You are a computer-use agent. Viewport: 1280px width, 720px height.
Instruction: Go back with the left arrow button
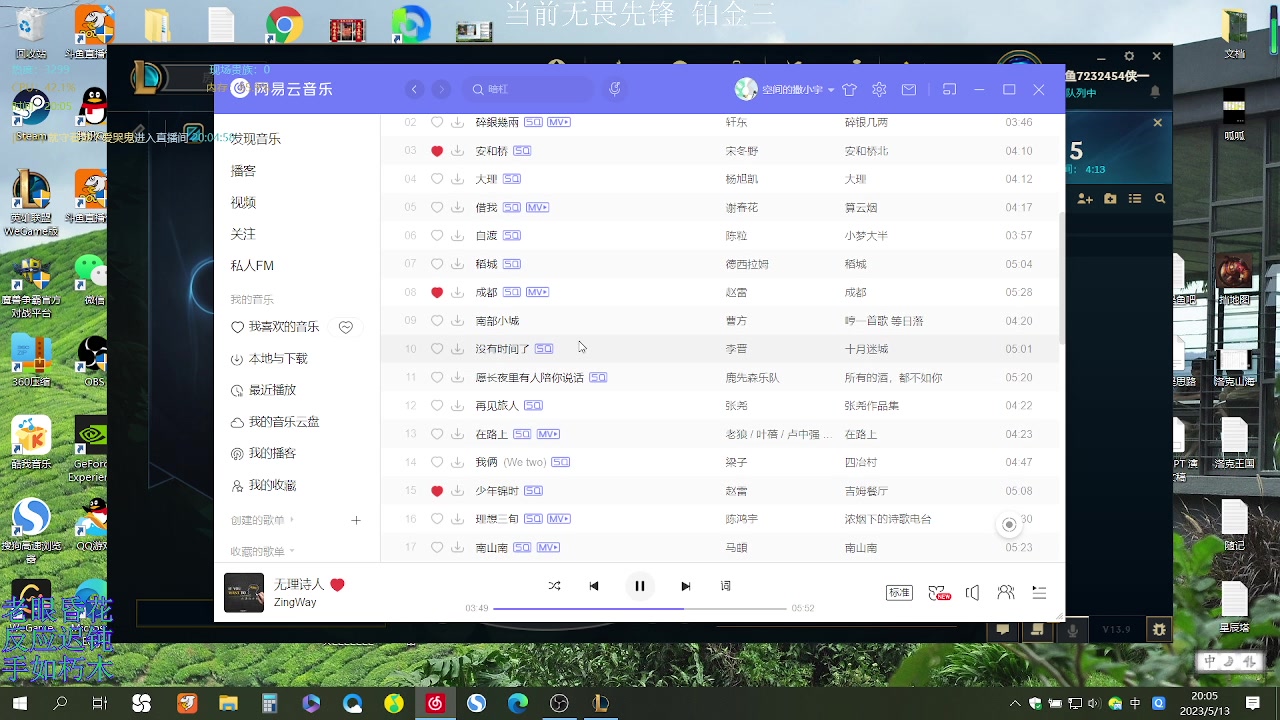414,89
